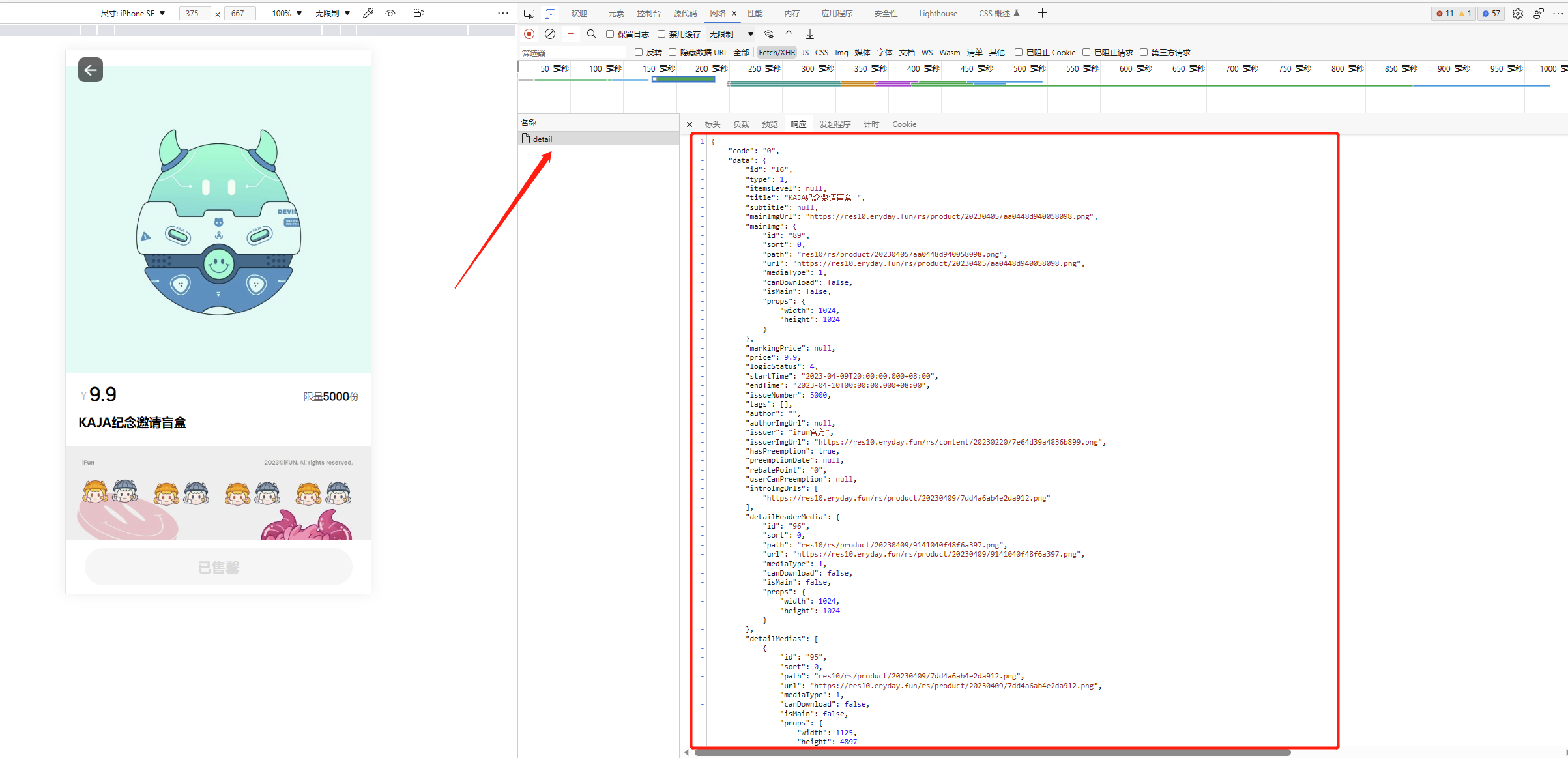
Task: Enable the 禁用缓存 checkbox
Action: click(x=661, y=34)
